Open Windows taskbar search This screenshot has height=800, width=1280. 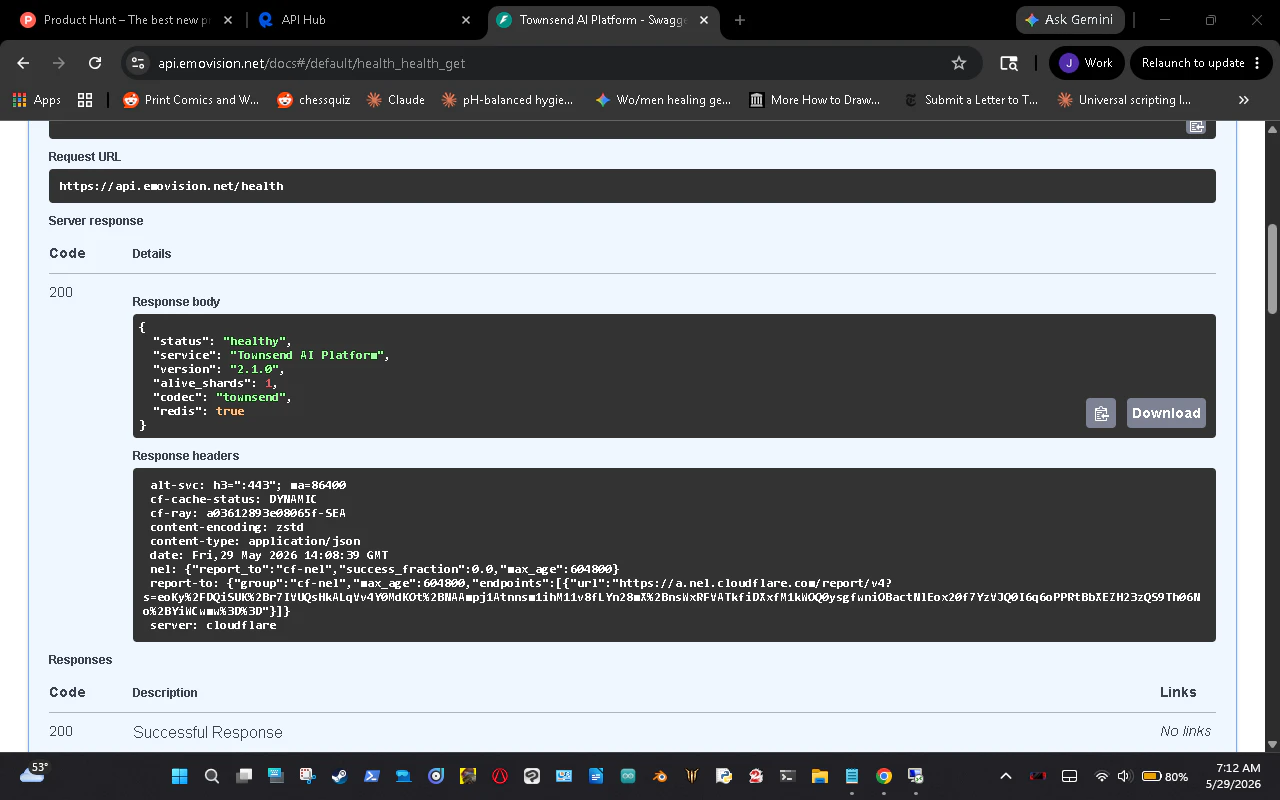click(x=212, y=776)
